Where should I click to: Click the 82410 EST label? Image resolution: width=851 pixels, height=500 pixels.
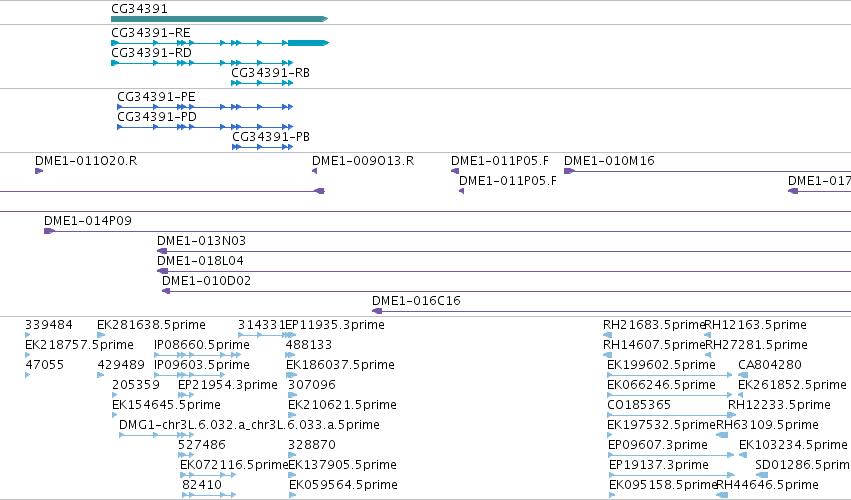[x=202, y=485]
